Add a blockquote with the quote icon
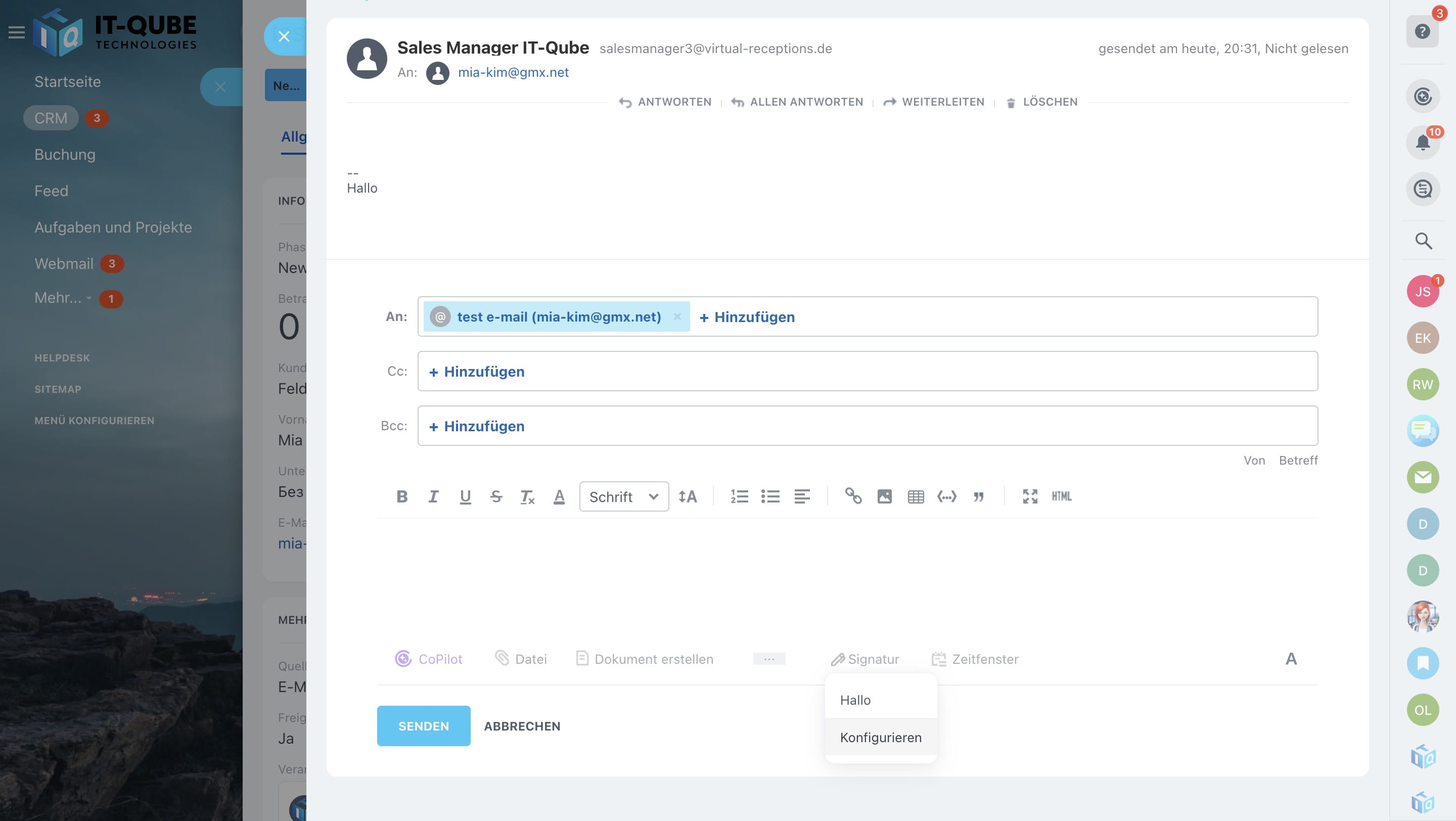1456x821 pixels. tap(978, 496)
